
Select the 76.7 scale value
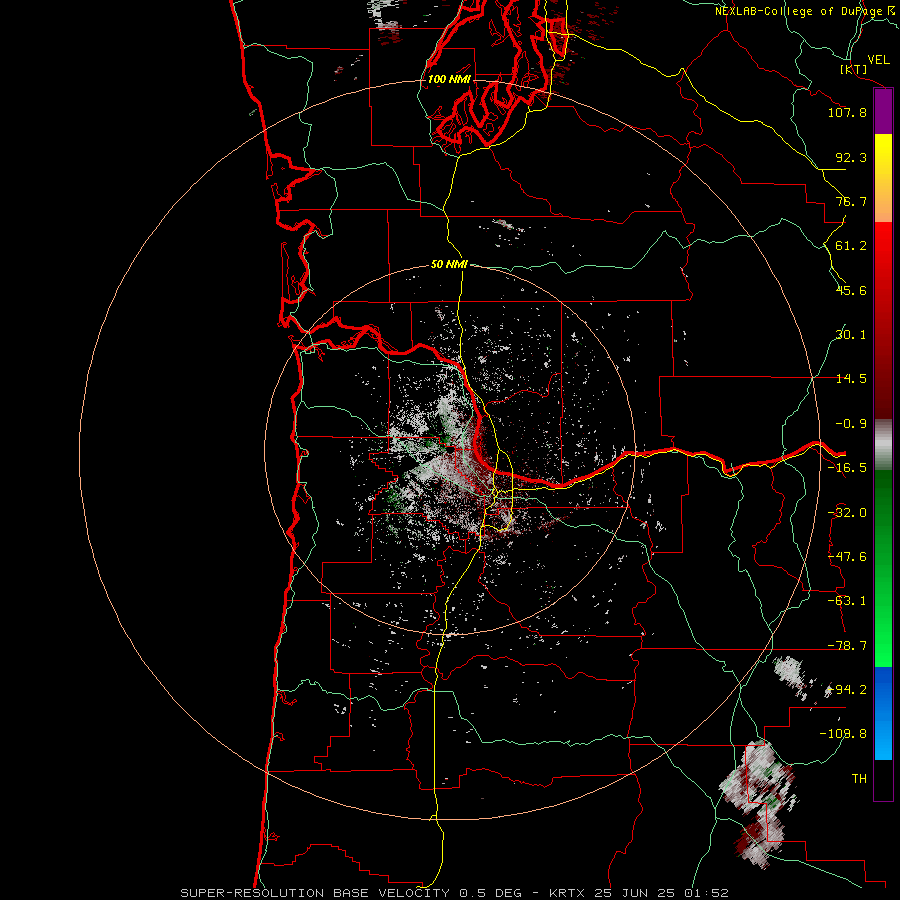coord(851,201)
